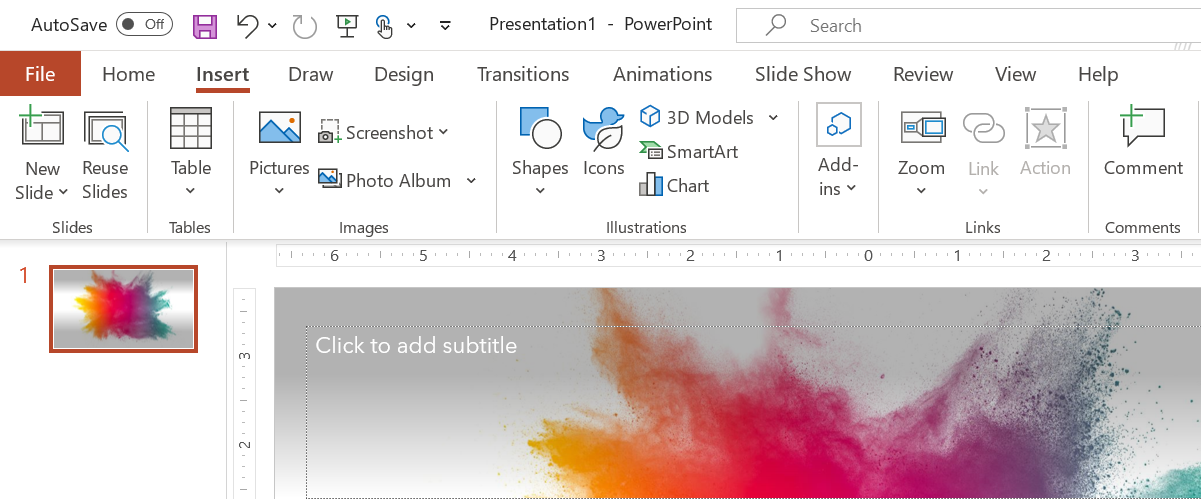Click the Table grid icon
Image resolution: width=1201 pixels, height=499 pixels.
(x=190, y=129)
